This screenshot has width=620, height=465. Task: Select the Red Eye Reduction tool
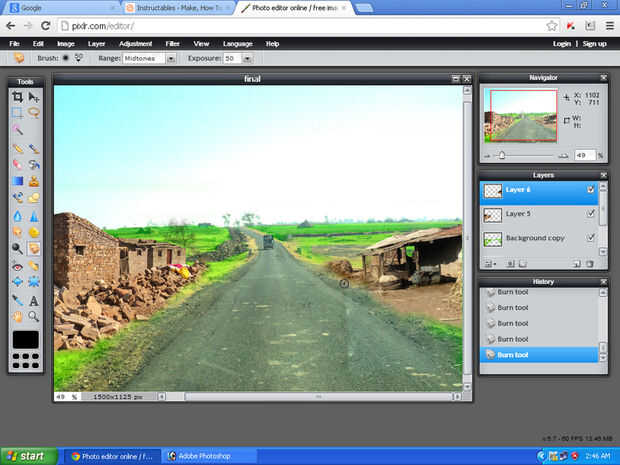17,267
